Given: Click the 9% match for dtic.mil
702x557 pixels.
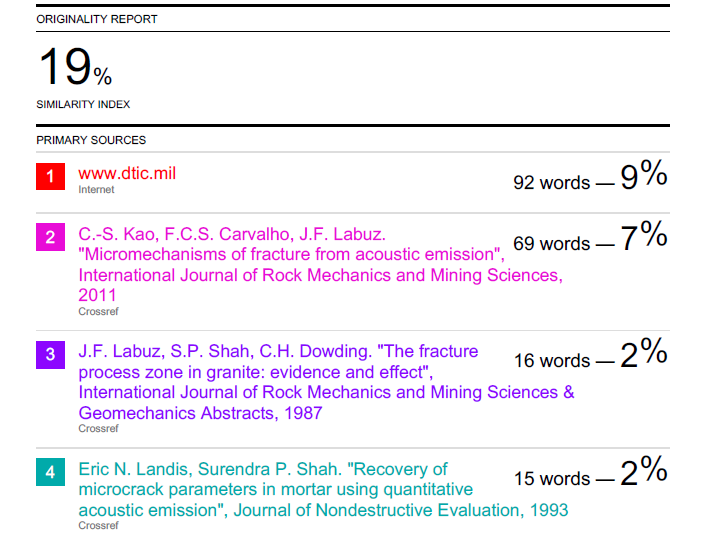Looking at the screenshot, I should click(x=644, y=177).
